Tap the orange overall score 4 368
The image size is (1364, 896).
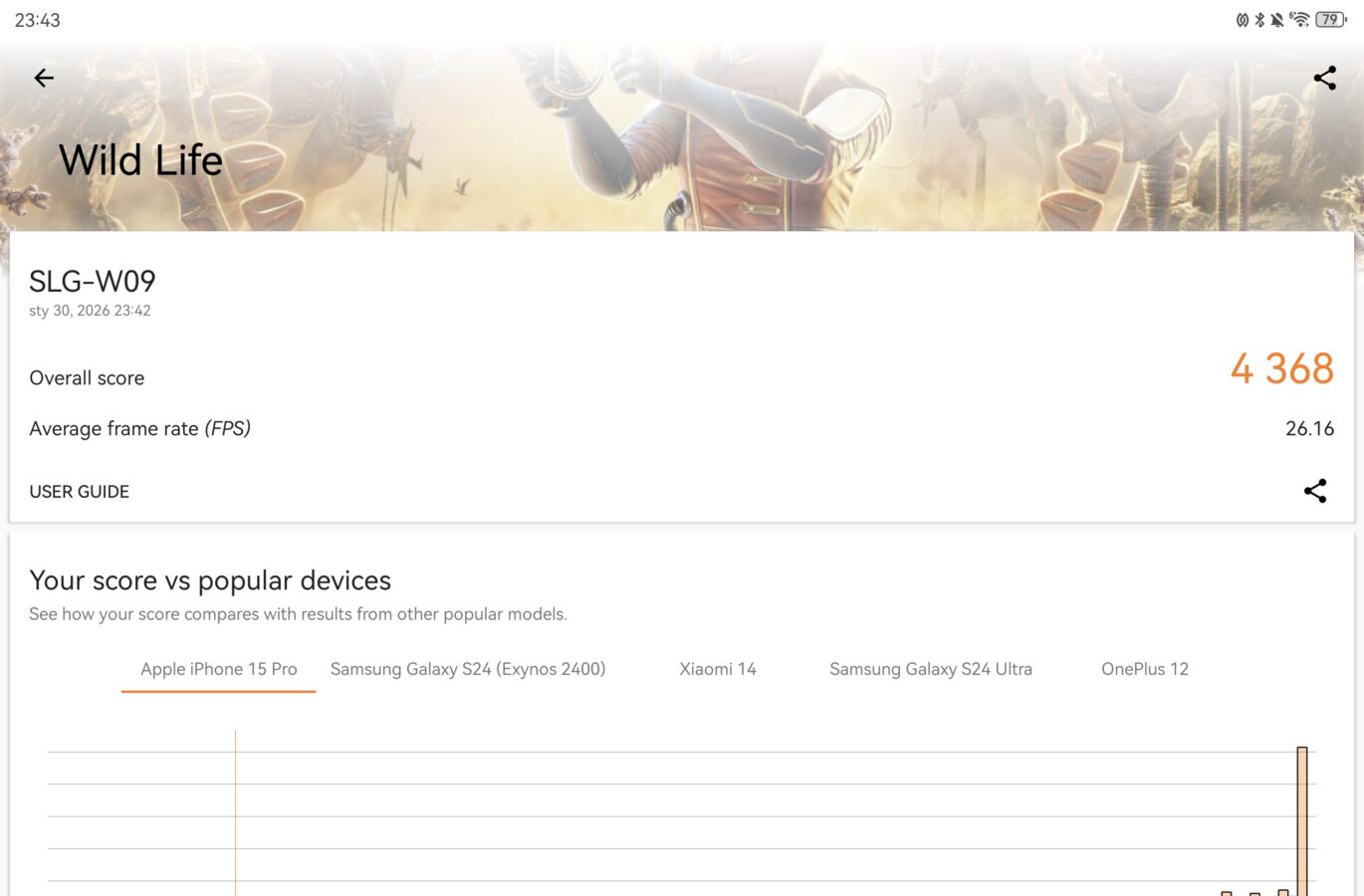point(1281,369)
